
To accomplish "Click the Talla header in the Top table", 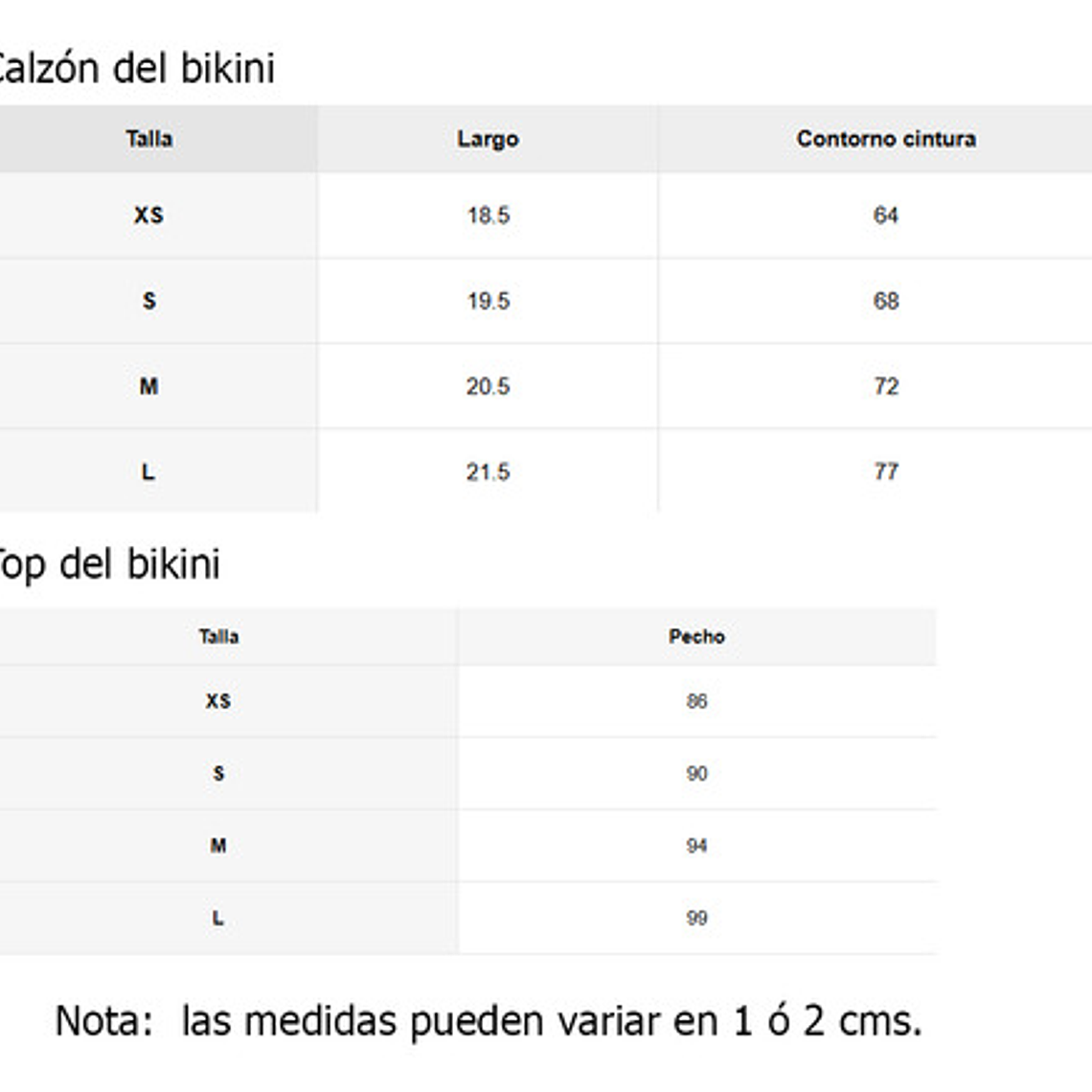I will click(218, 636).
